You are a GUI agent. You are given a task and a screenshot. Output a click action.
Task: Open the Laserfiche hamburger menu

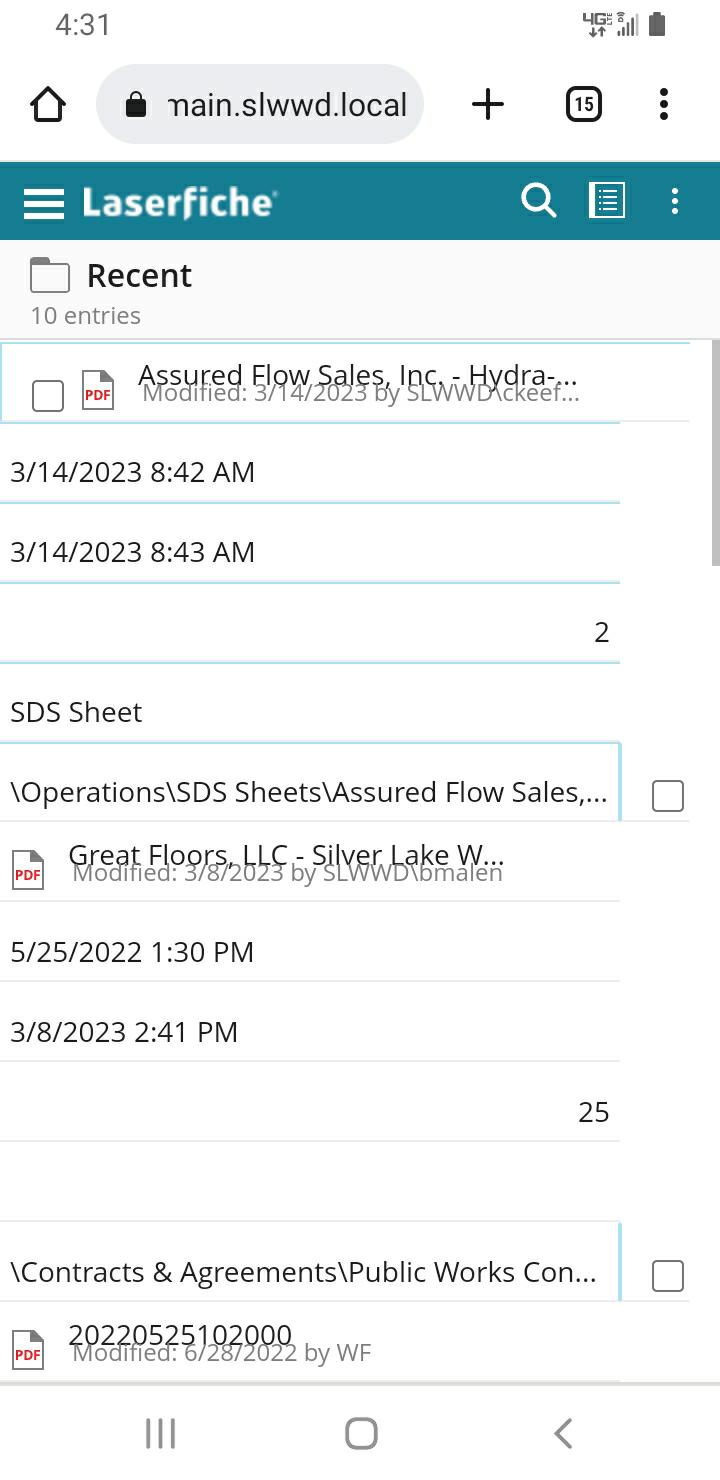click(44, 203)
